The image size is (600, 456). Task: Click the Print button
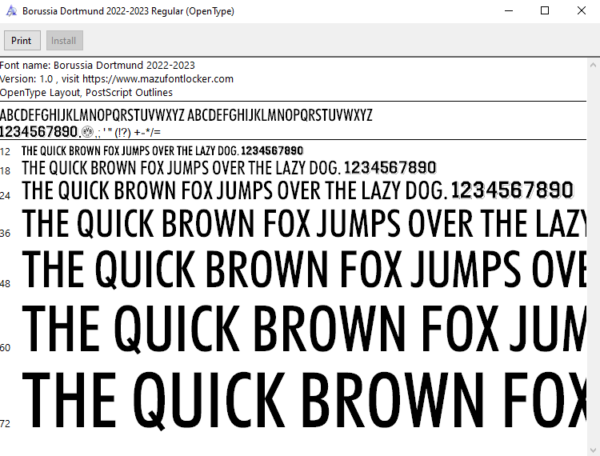click(x=22, y=41)
